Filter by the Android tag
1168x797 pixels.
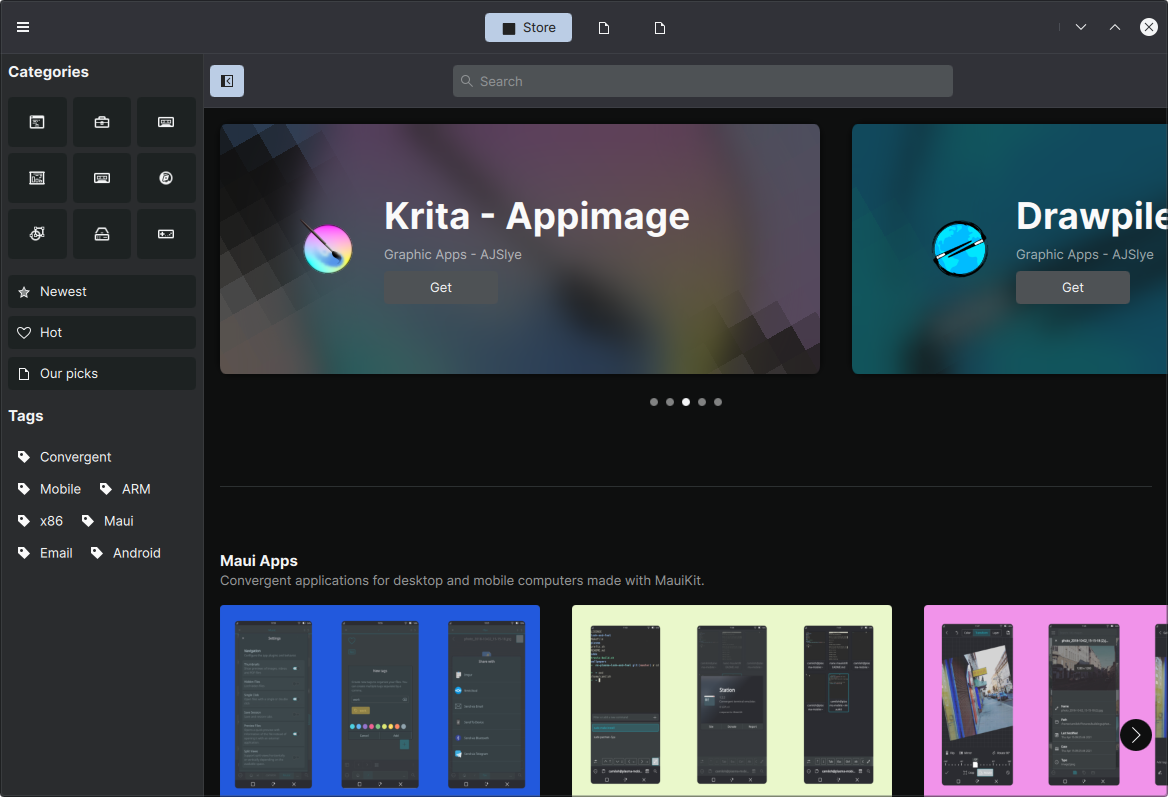pyautogui.click(x=125, y=553)
